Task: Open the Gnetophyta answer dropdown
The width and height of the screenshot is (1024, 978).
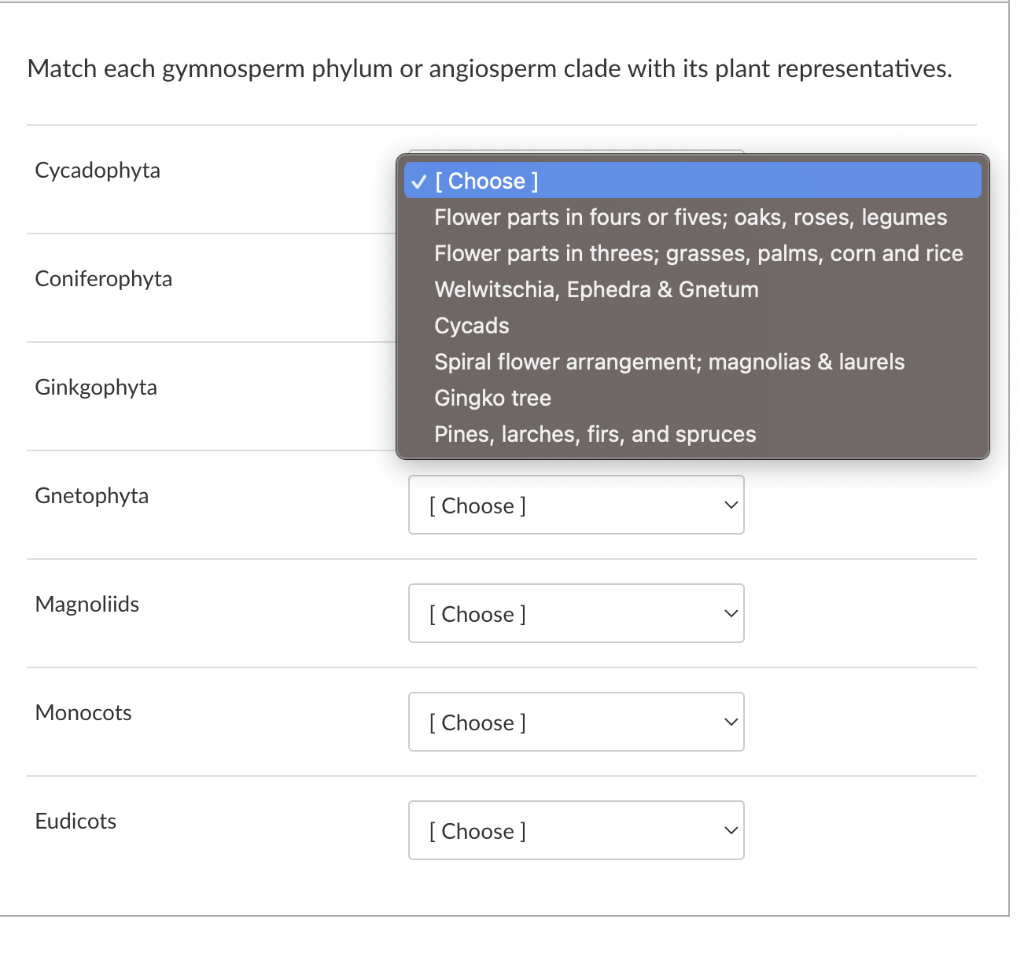Action: click(576, 505)
